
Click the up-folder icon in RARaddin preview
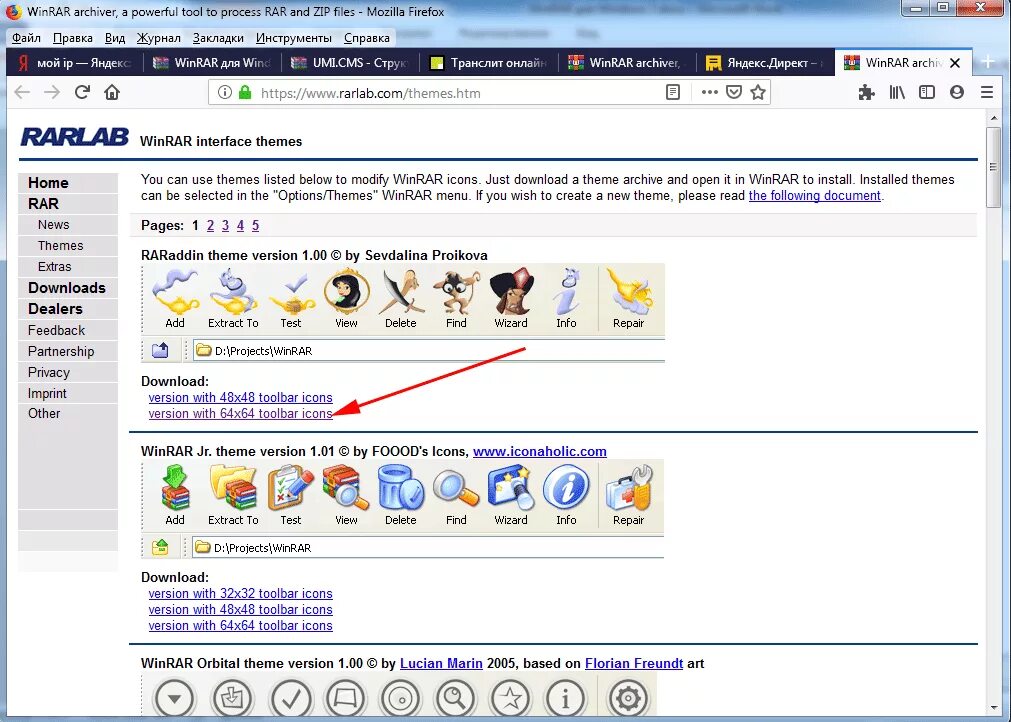[x=160, y=350]
